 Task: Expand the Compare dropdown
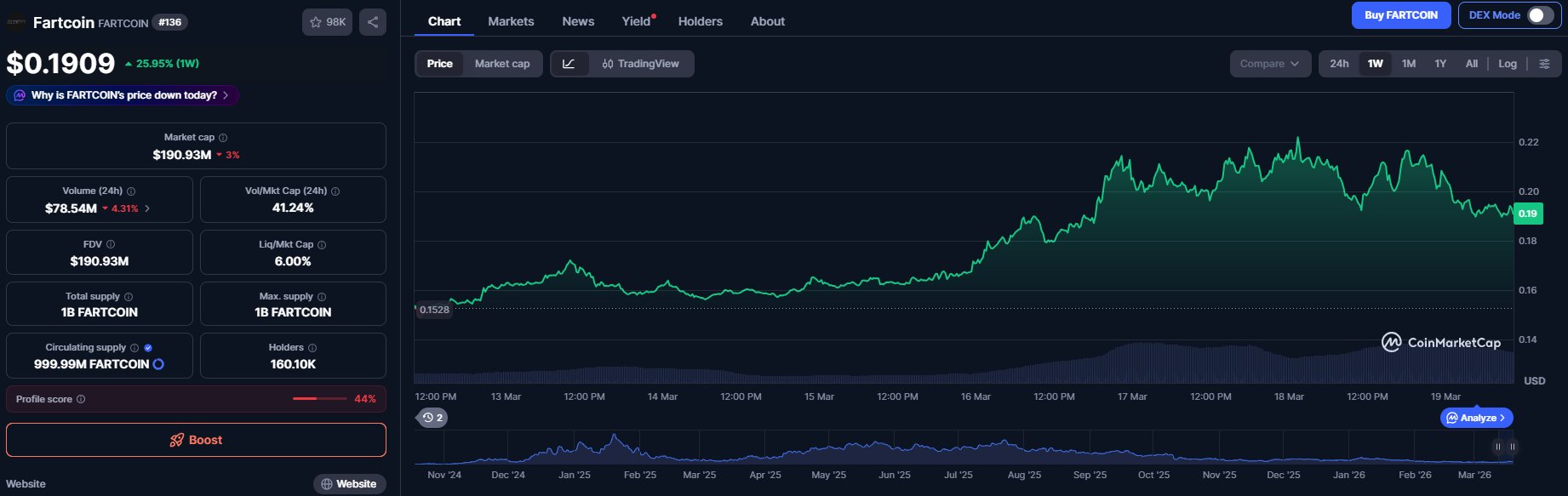pyautogui.click(x=1269, y=64)
